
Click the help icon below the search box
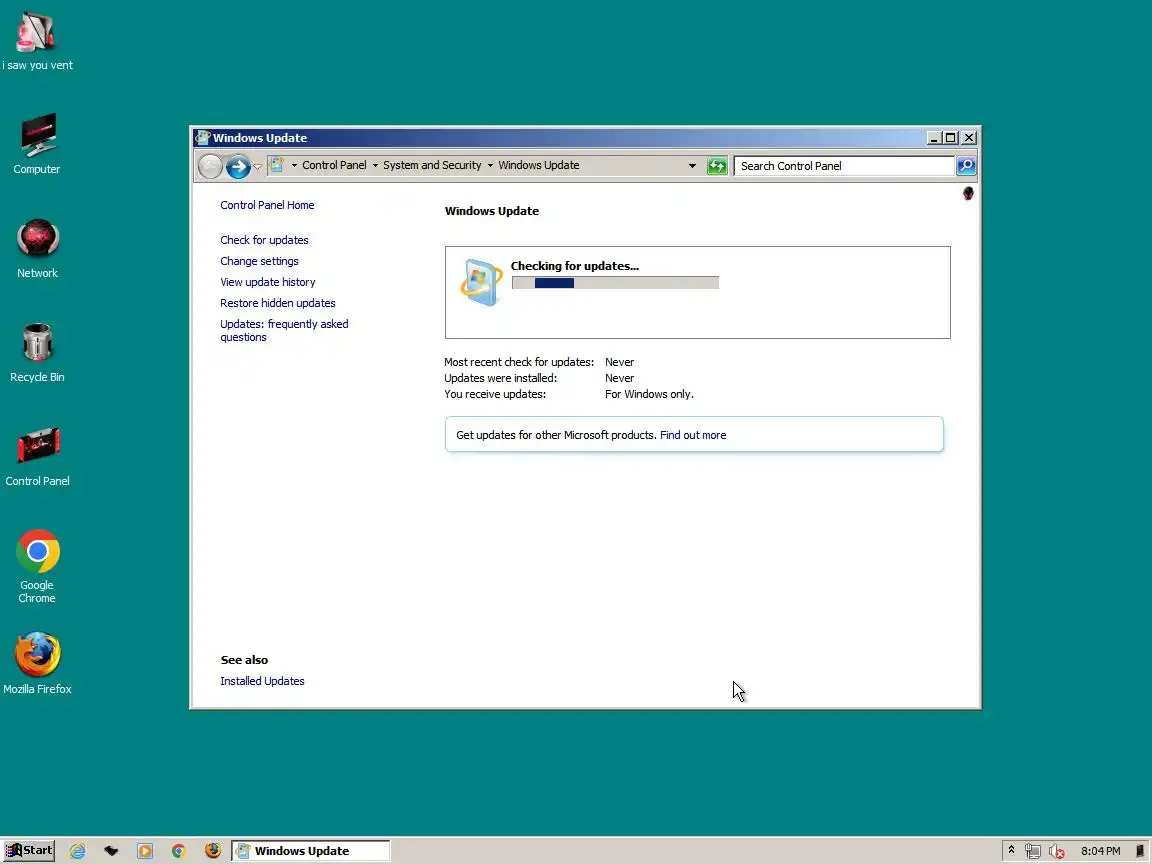(x=968, y=193)
